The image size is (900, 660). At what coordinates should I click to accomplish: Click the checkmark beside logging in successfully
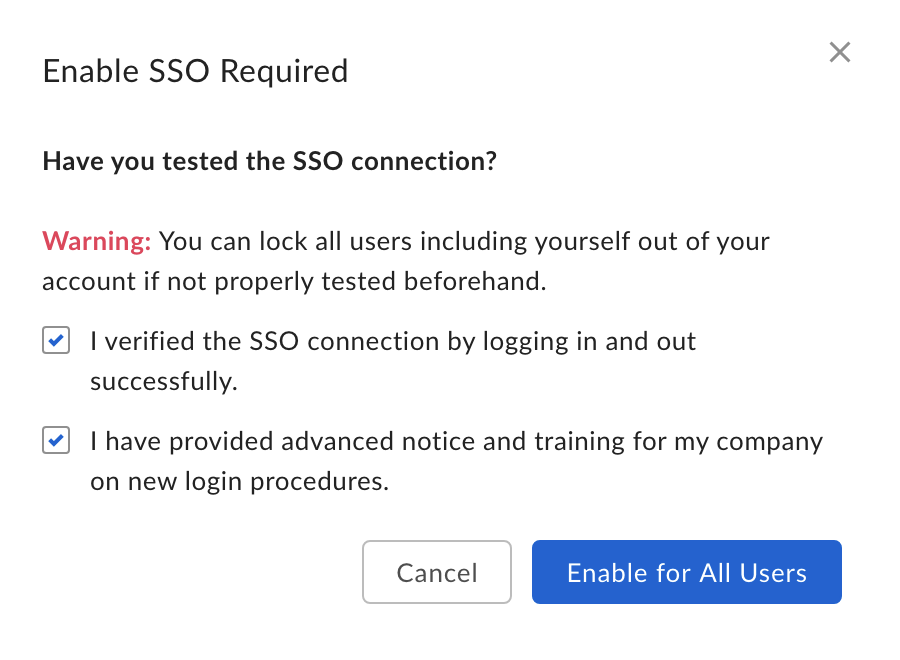56,340
